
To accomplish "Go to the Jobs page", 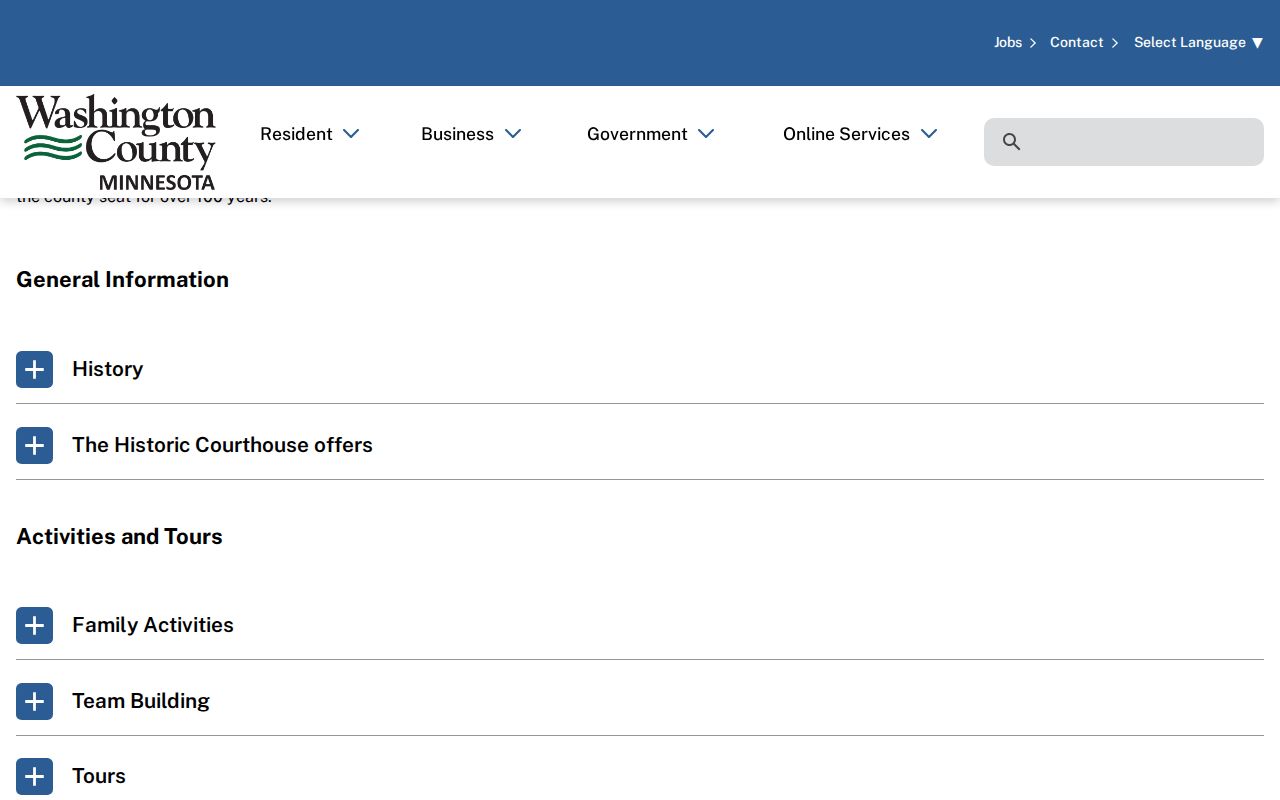I will point(1008,42).
